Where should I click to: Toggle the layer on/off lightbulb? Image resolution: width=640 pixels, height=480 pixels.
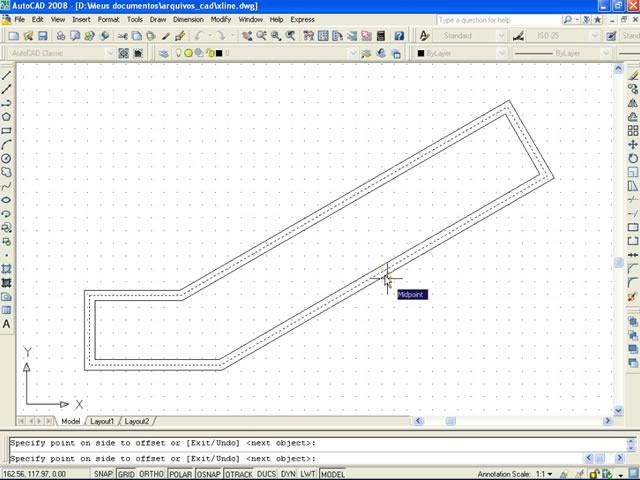point(178,53)
